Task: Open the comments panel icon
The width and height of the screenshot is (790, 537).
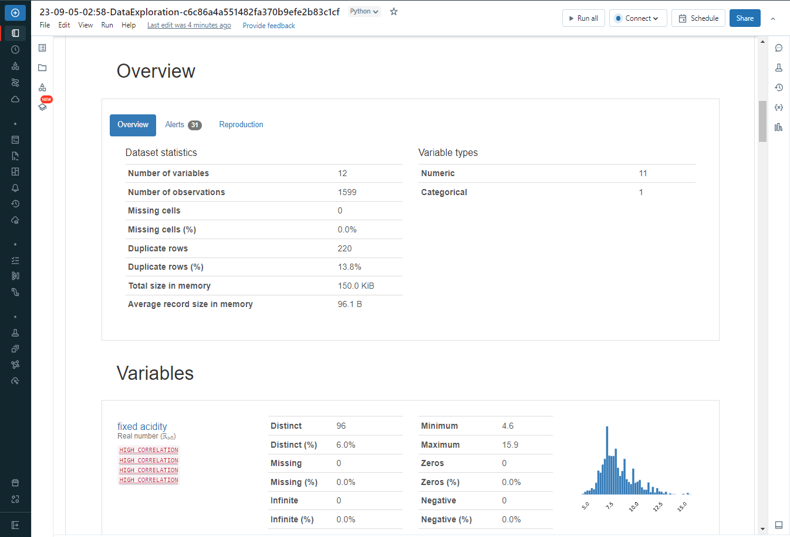Action: click(779, 48)
